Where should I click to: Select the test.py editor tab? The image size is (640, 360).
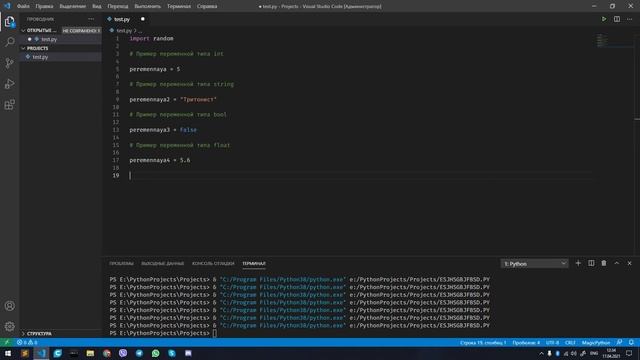(122, 19)
